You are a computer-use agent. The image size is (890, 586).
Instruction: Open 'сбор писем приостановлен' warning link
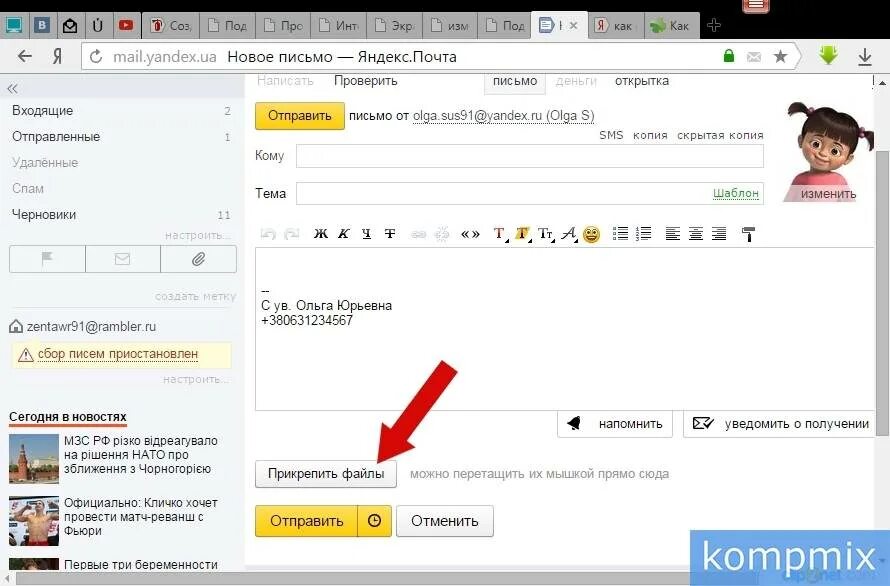118,354
